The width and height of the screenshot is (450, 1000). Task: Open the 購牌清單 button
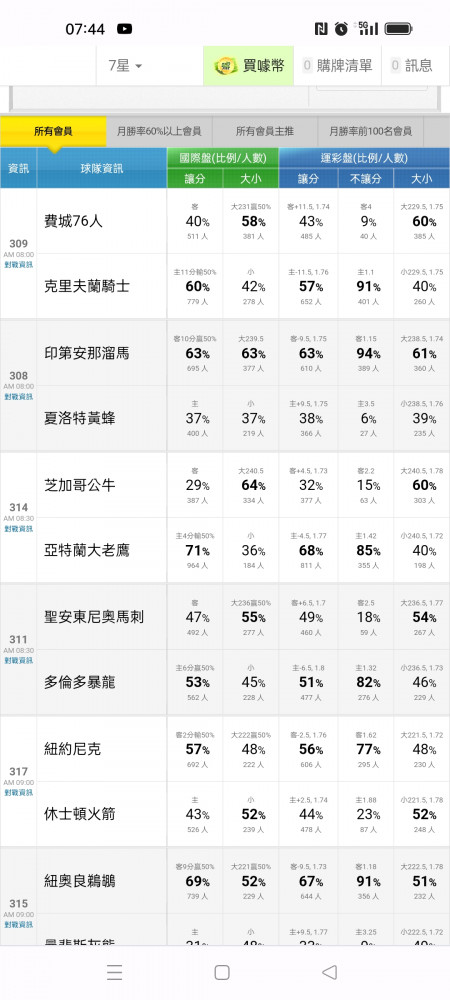coord(337,66)
